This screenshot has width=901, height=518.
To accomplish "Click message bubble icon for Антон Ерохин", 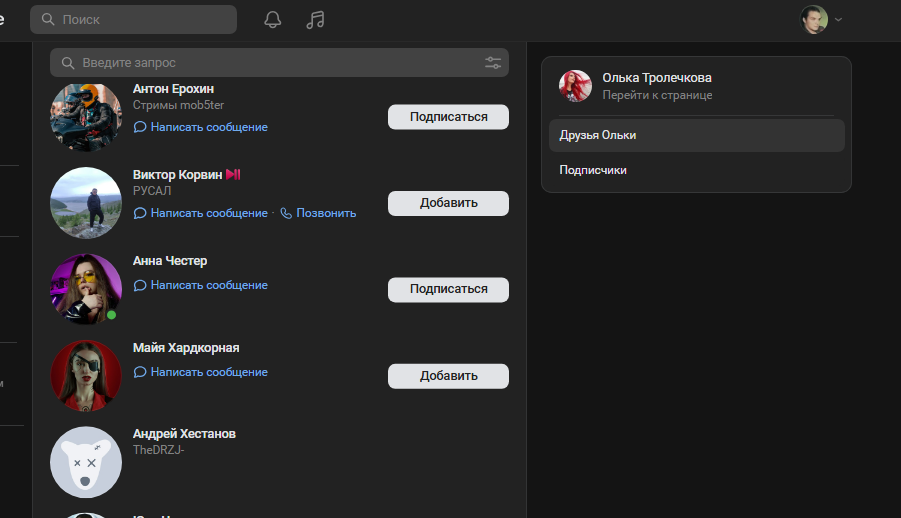I will click(140, 127).
